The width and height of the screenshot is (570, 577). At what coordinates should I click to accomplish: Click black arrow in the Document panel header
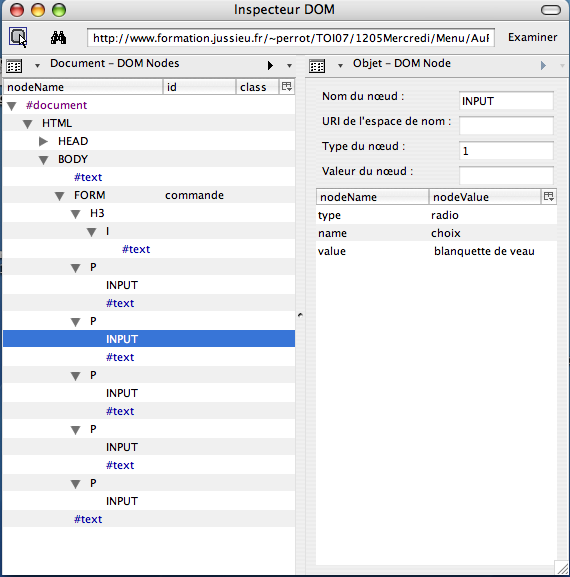click(270, 66)
